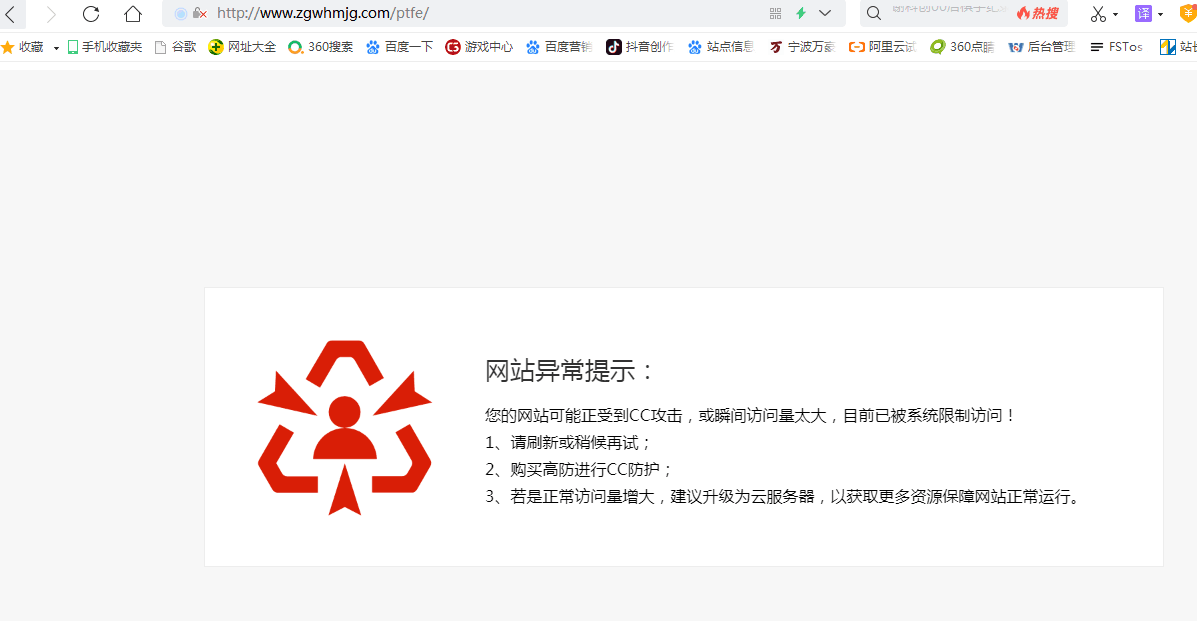Click the URL address bar field
Viewport: 1197px width, 621px height.
480,13
